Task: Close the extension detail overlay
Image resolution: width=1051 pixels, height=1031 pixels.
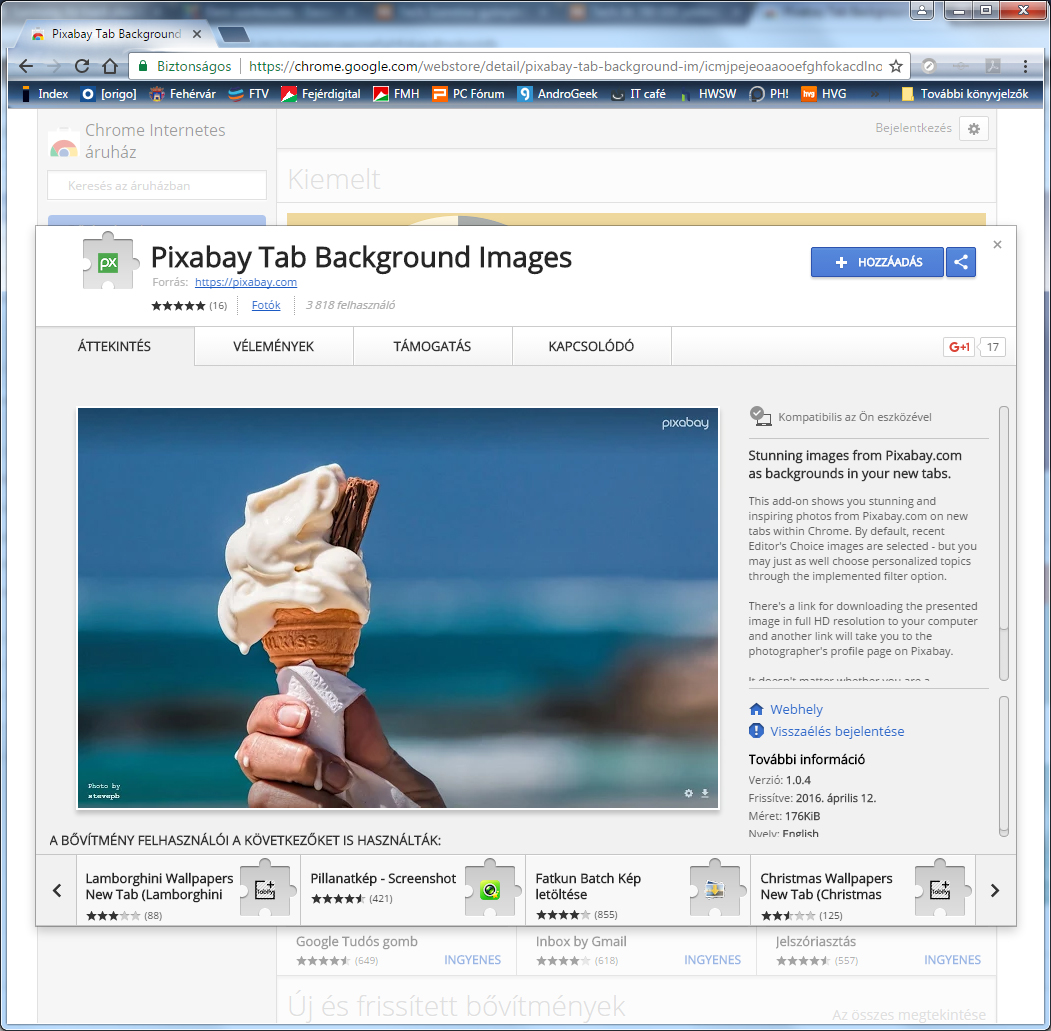Action: (x=997, y=245)
